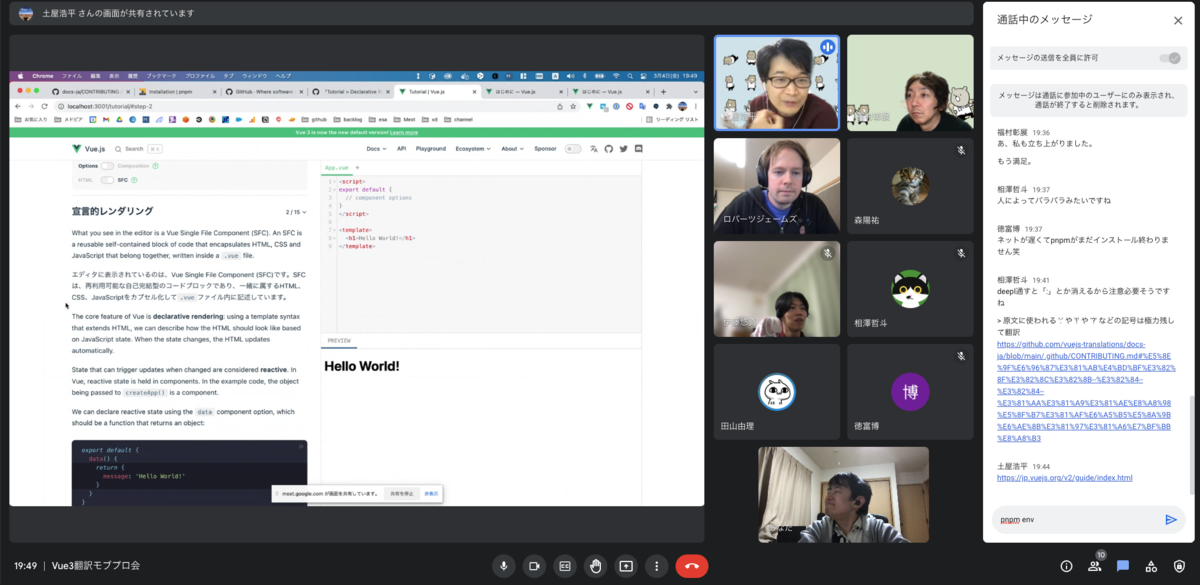Open the ブックマーク menu in the menu bar
Screen dimensions: 1200x585
coord(161,76)
